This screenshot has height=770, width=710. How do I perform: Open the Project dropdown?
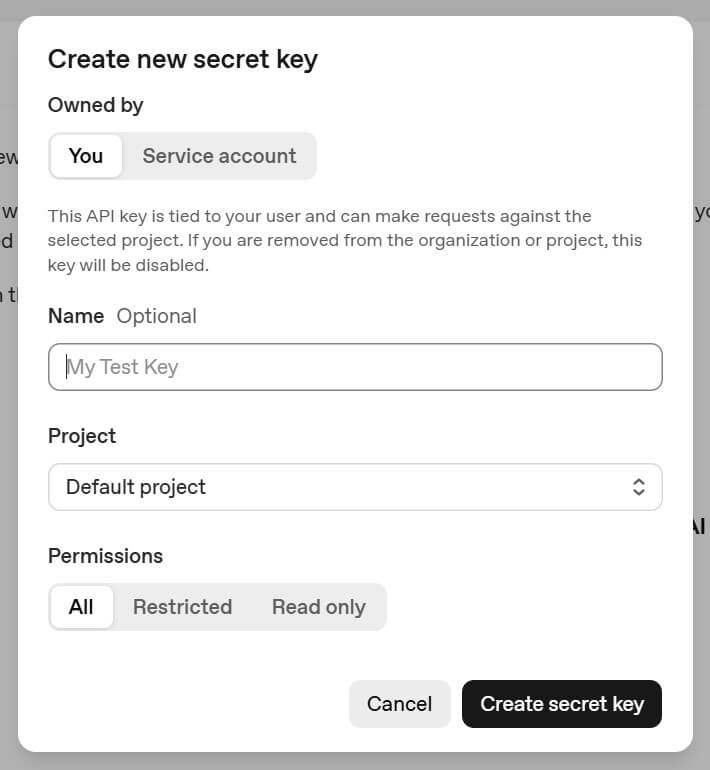[355, 487]
